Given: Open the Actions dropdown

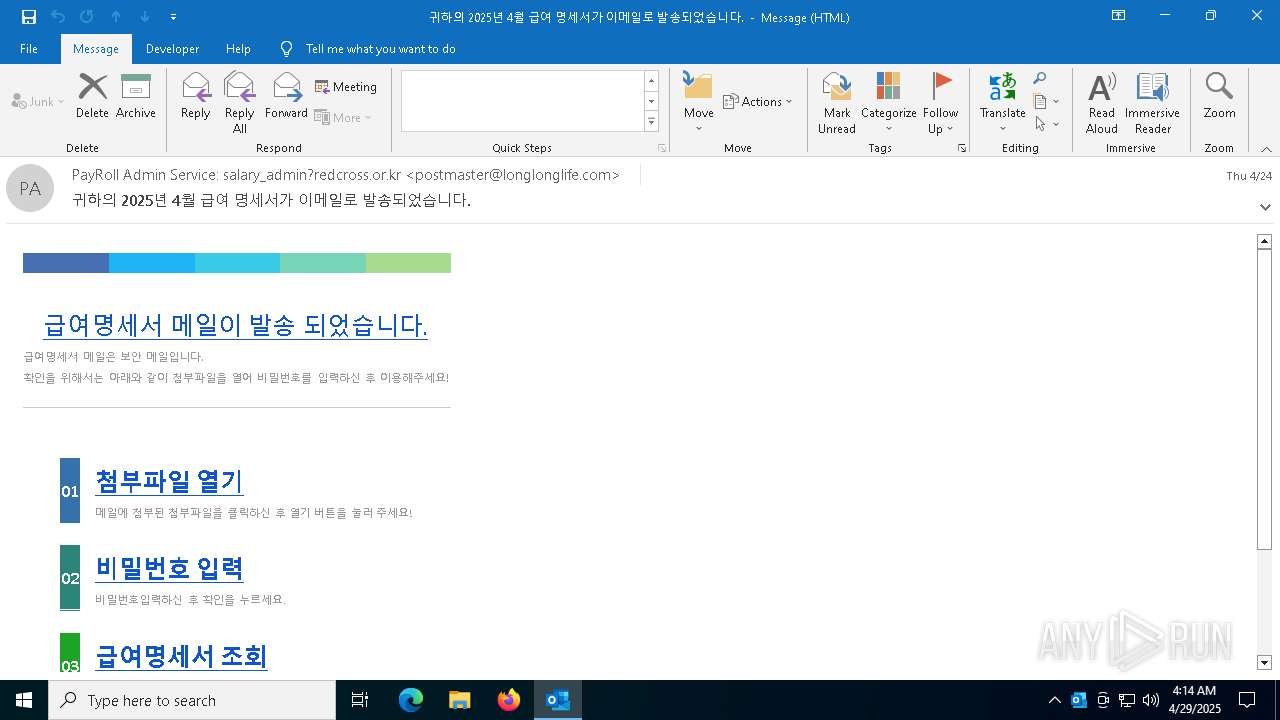Looking at the screenshot, I should [758, 101].
